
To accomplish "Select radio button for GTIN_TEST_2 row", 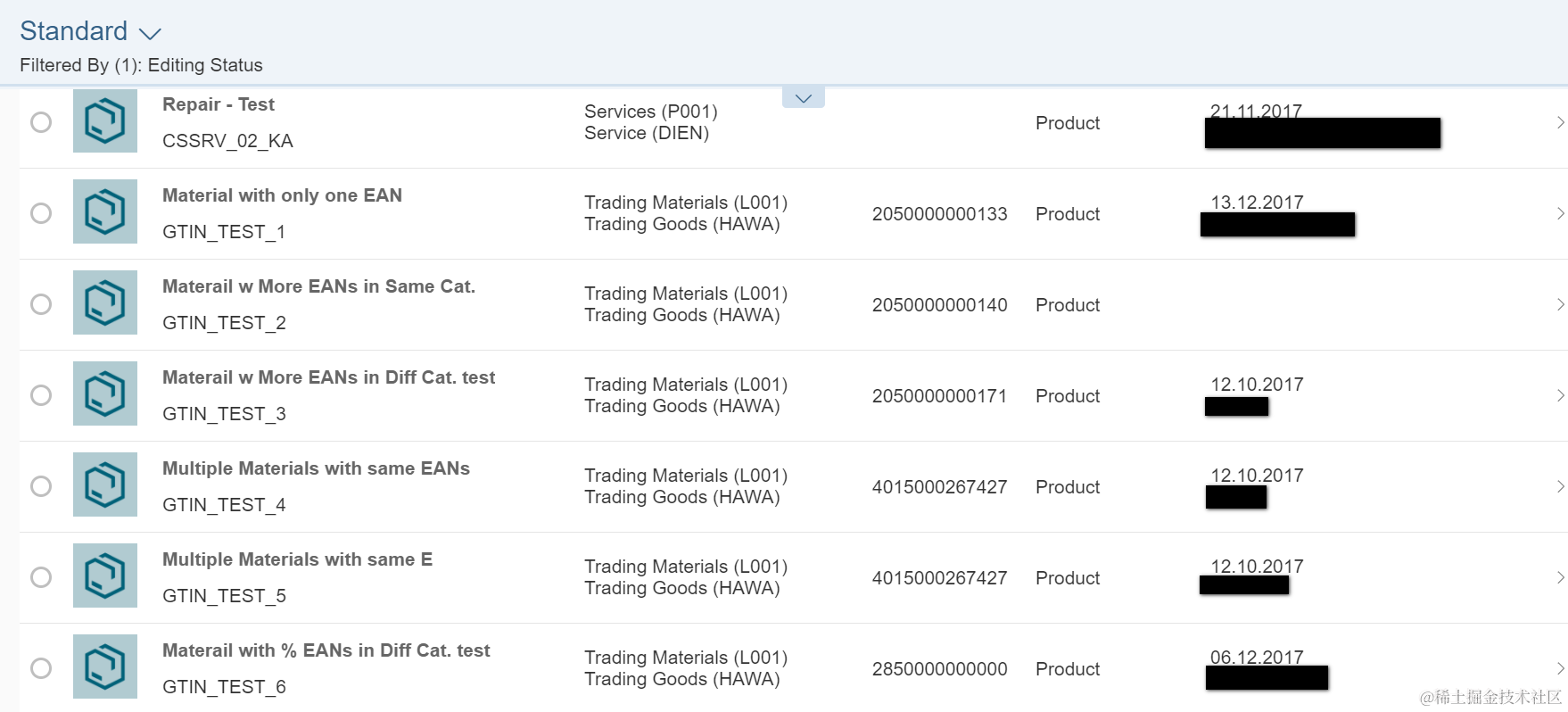I will [x=41, y=304].
